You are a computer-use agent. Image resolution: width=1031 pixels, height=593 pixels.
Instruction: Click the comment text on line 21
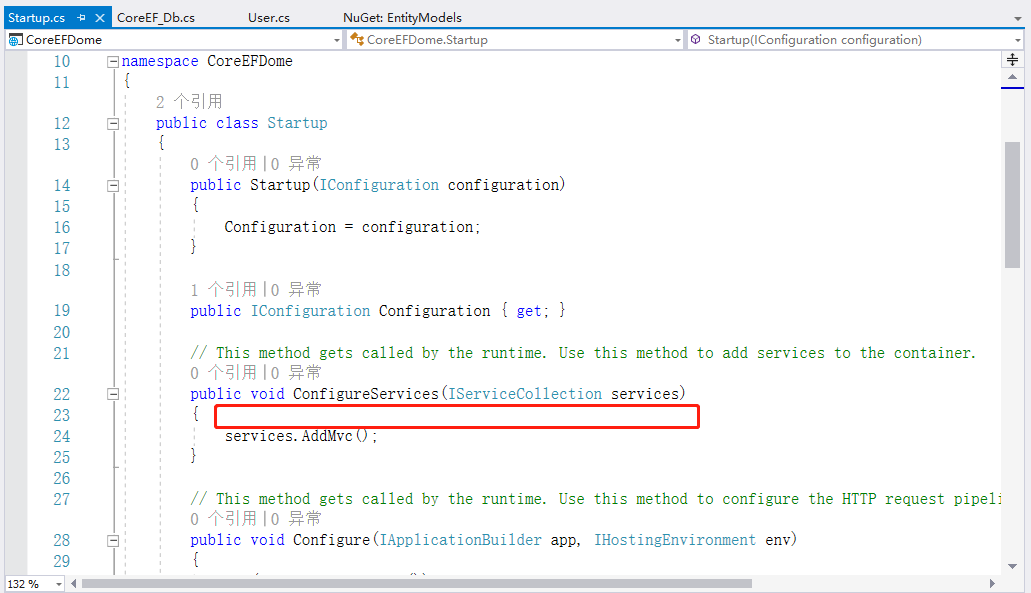click(583, 353)
